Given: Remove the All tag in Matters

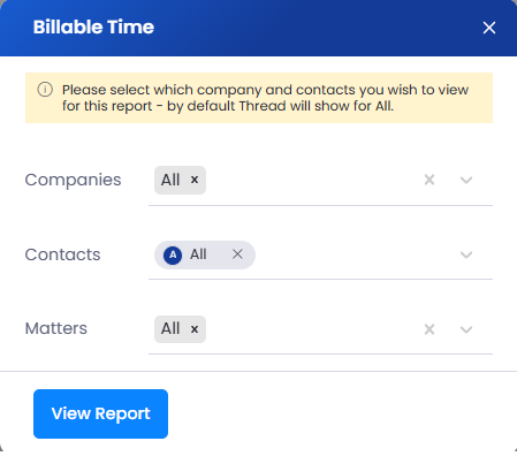Looking at the screenshot, I should click(x=194, y=329).
